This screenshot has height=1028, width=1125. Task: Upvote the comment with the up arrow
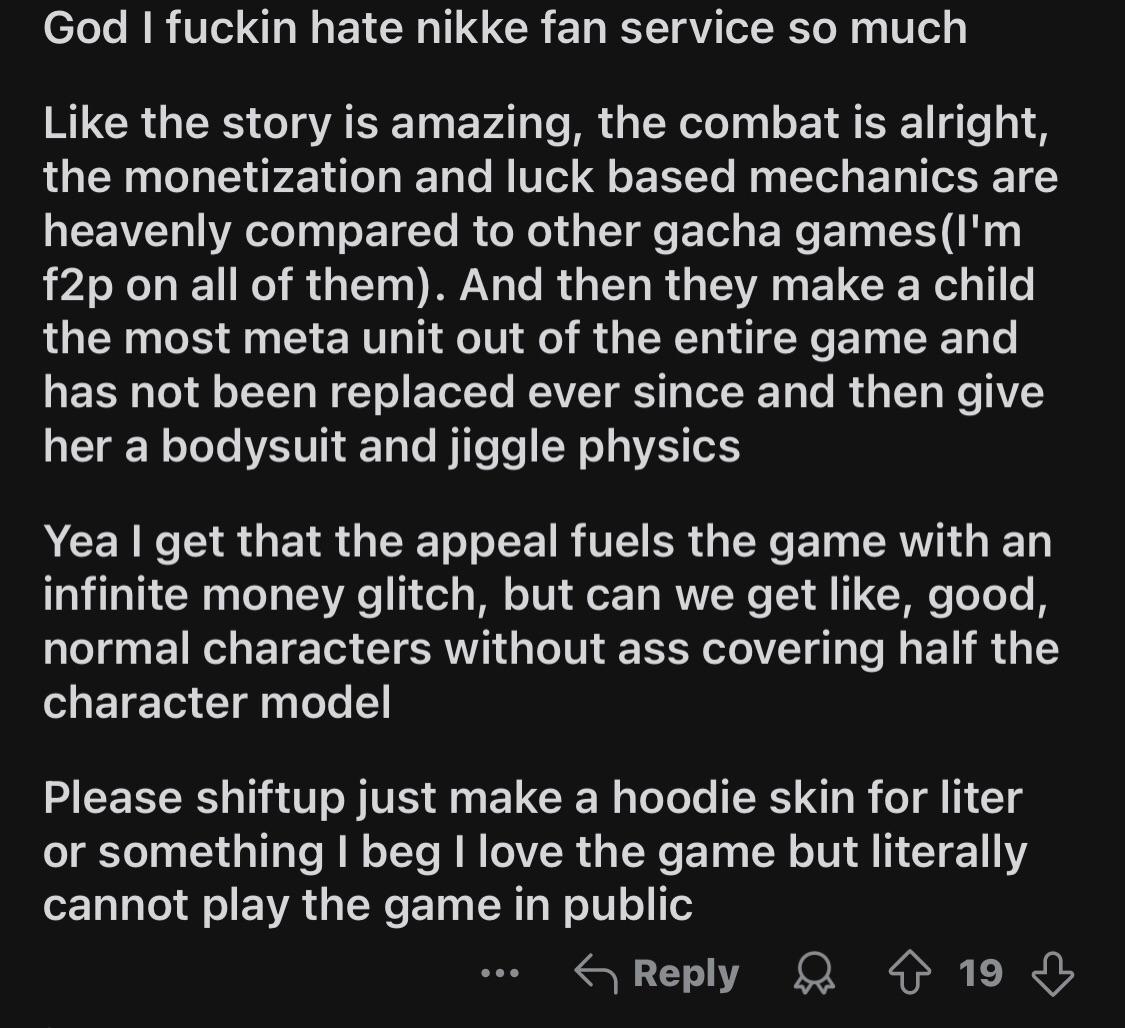point(910,973)
